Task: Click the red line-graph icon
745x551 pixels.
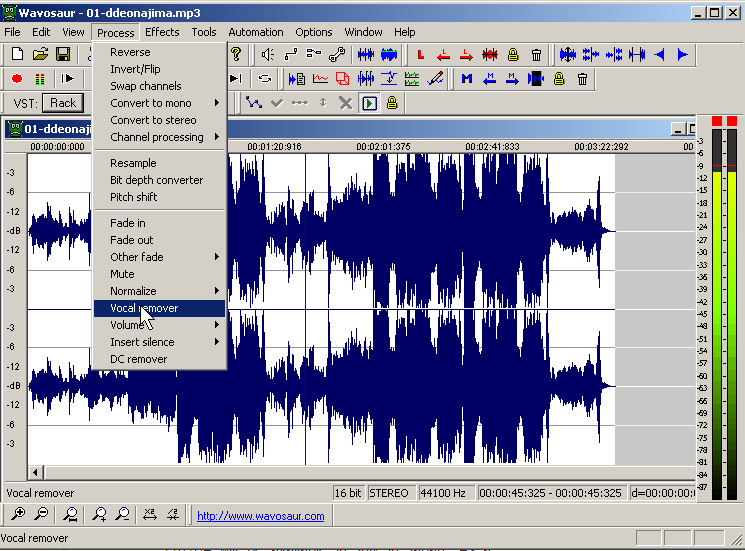Action: pos(320,79)
